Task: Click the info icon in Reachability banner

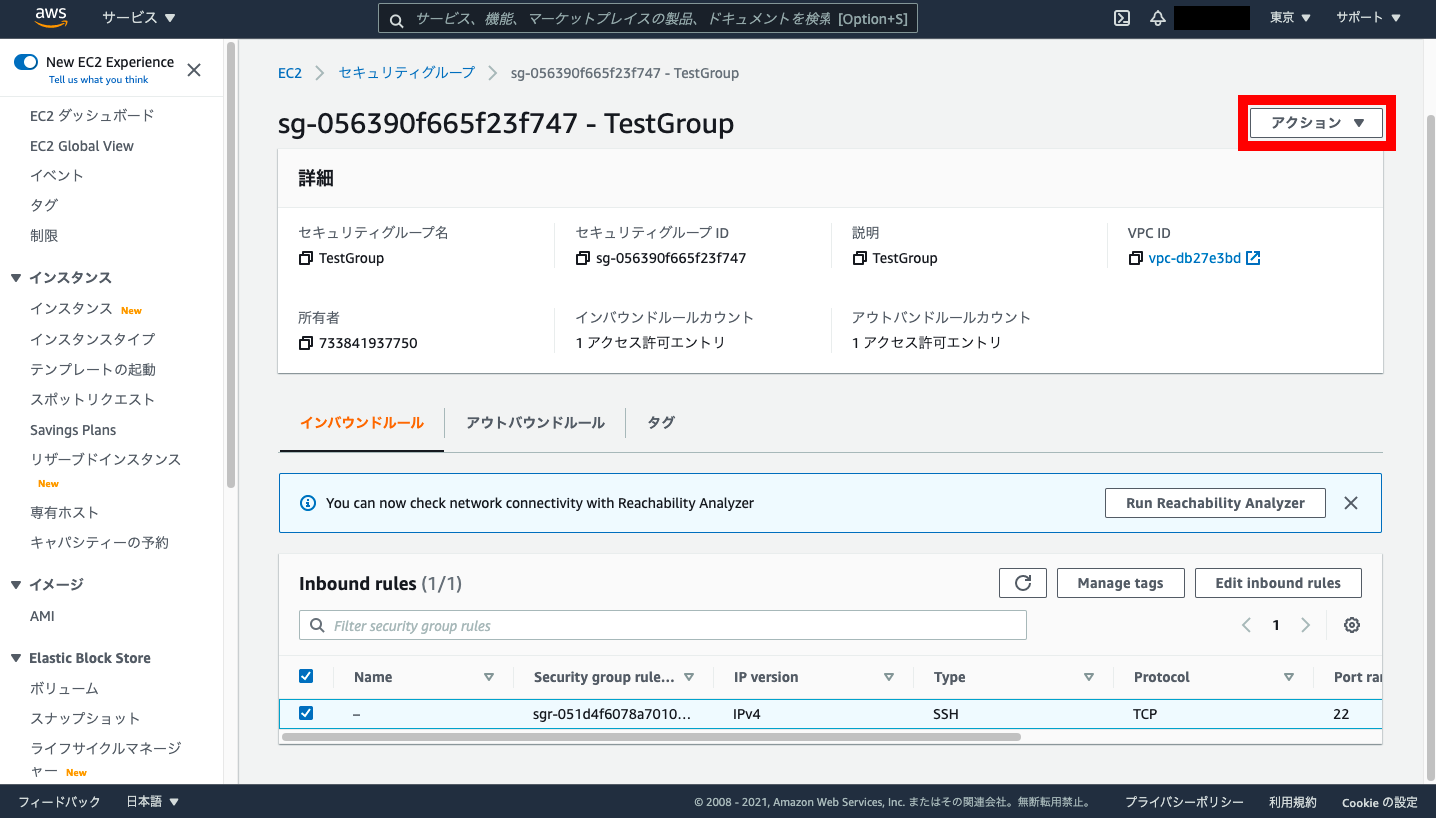Action: [x=308, y=503]
